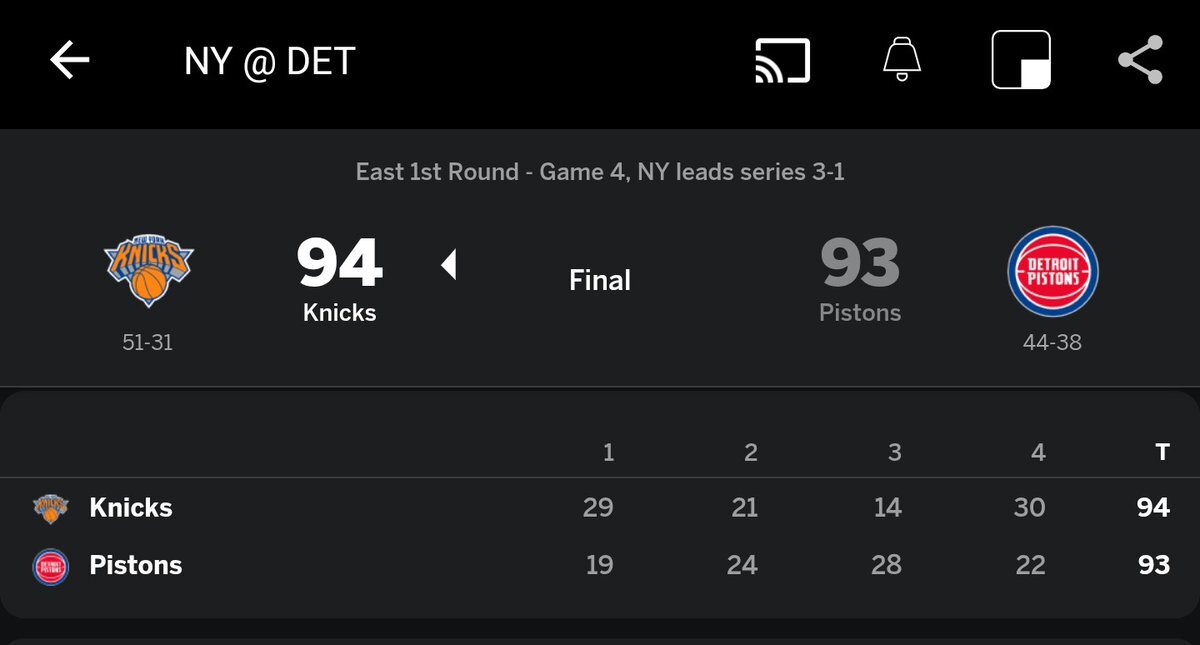The image size is (1200, 645).
Task: Tap the Pistons row in the linescore
Action: (x=136, y=566)
